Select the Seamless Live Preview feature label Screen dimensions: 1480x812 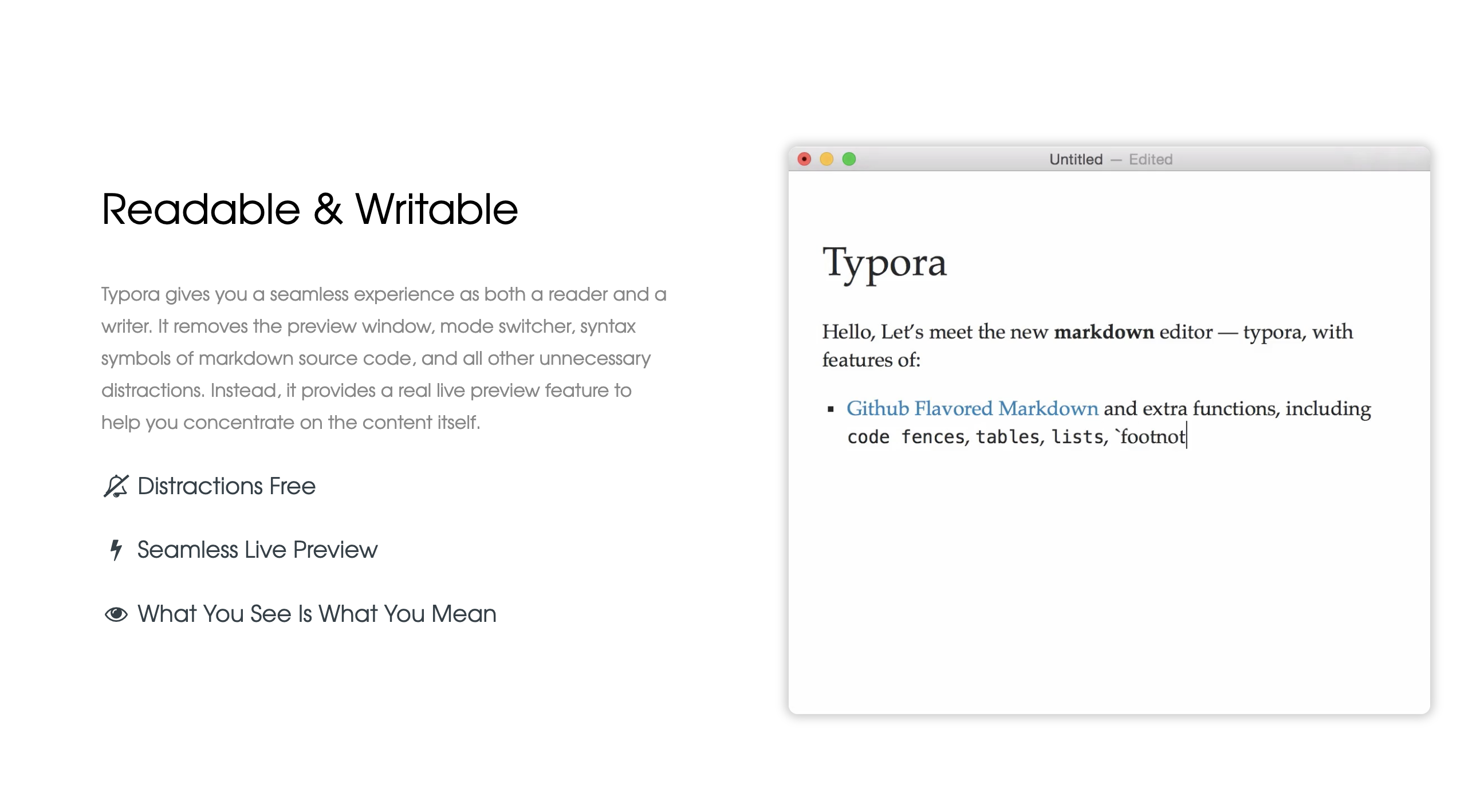[x=257, y=550]
